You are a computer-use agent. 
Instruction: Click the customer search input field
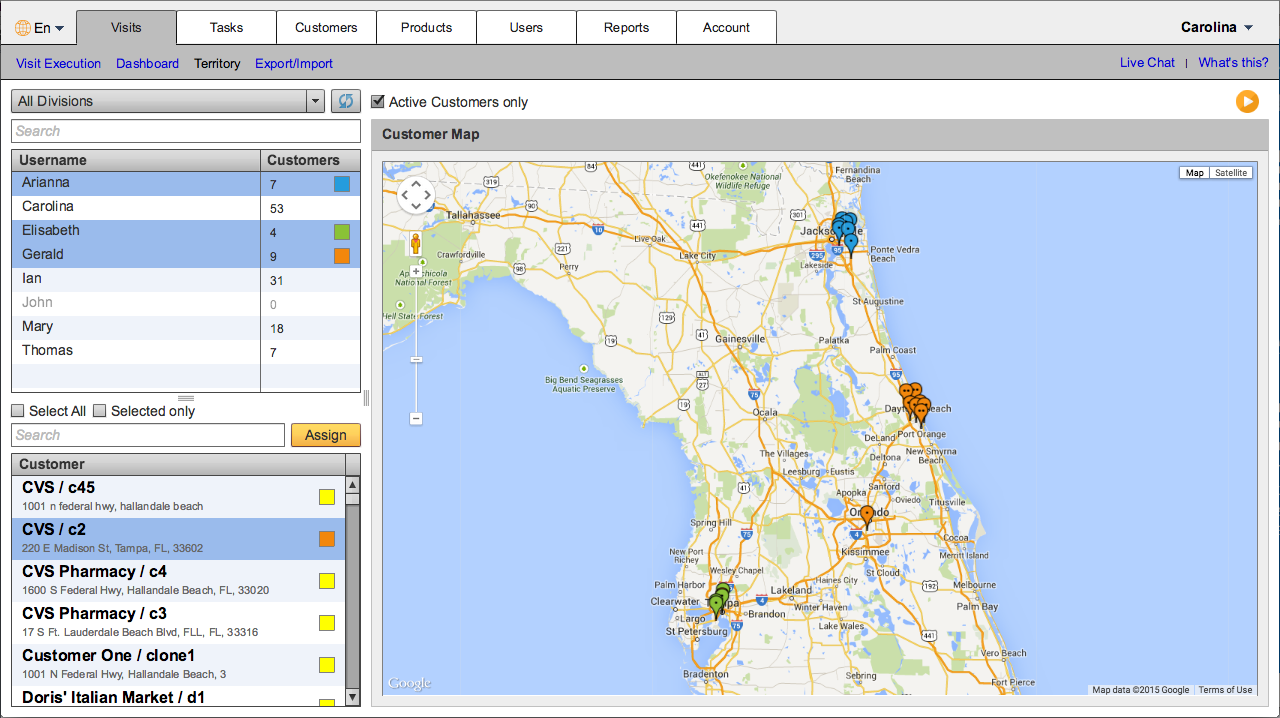tap(148, 435)
